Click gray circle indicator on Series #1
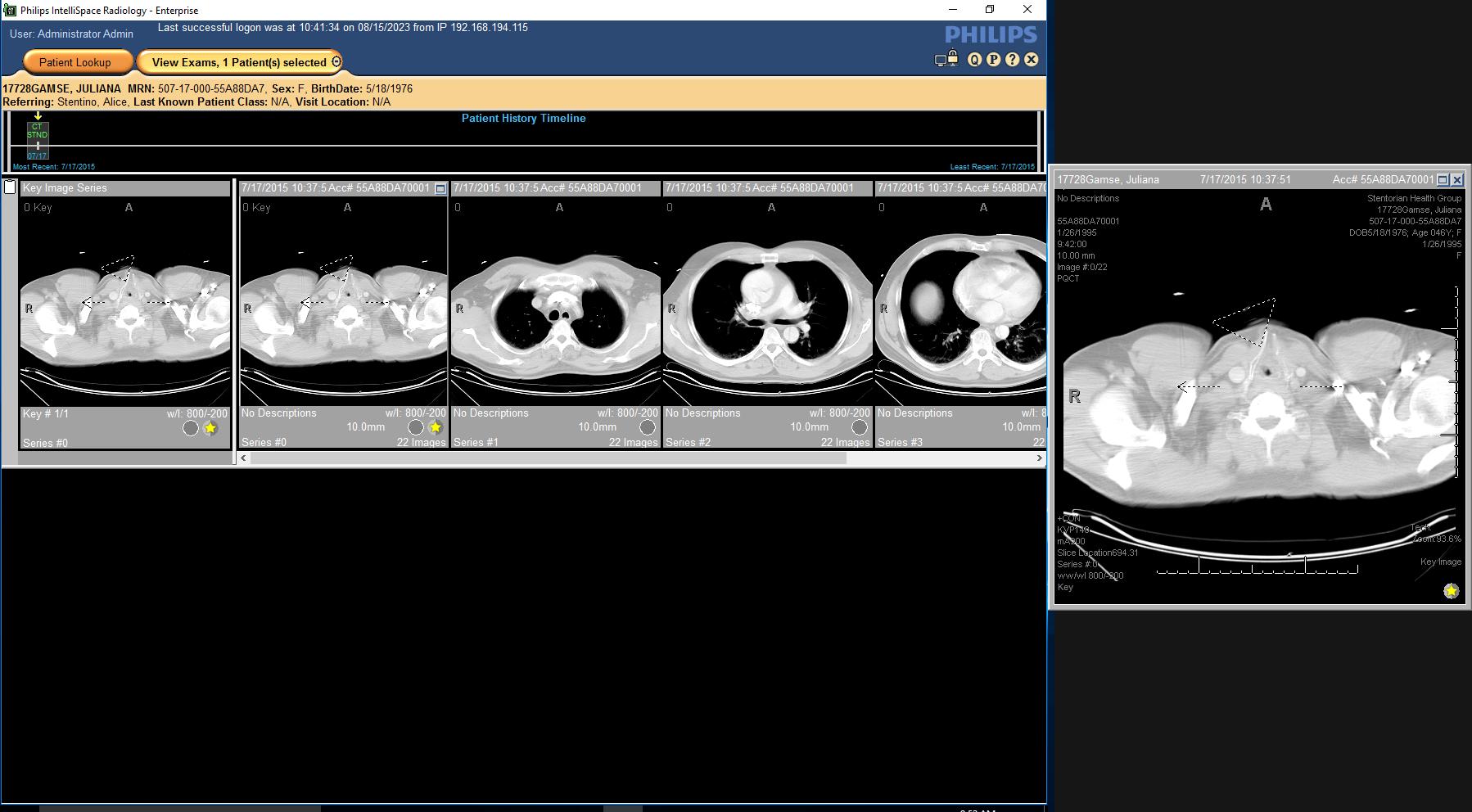Image resolution: width=1472 pixels, height=812 pixels. tap(648, 427)
